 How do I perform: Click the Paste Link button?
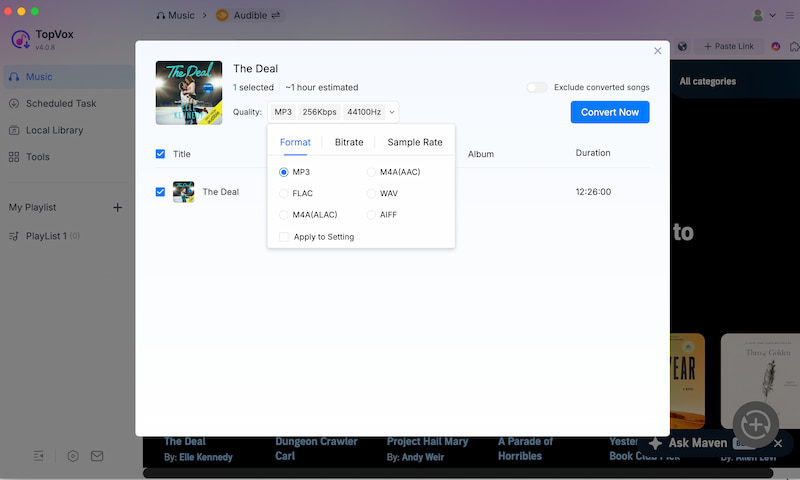point(729,46)
